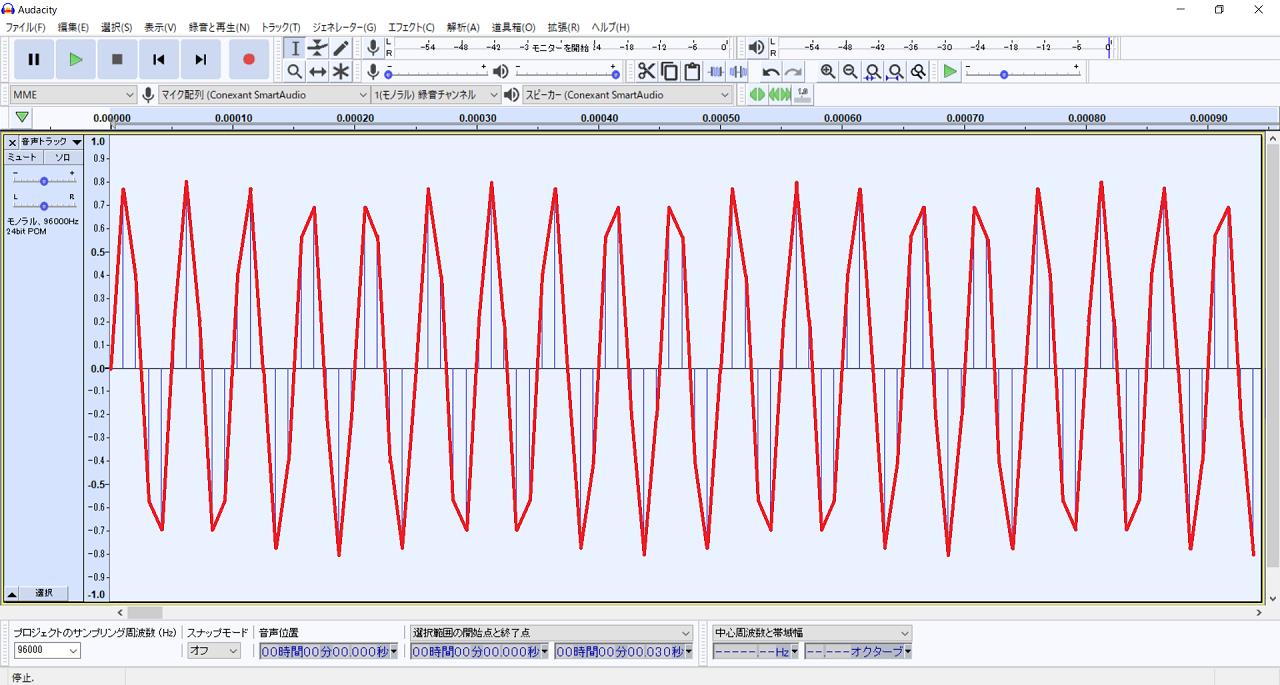The width and height of the screenshot is (1280, 685).
Task: Close the audio track with X button
Action: point(12,142)
